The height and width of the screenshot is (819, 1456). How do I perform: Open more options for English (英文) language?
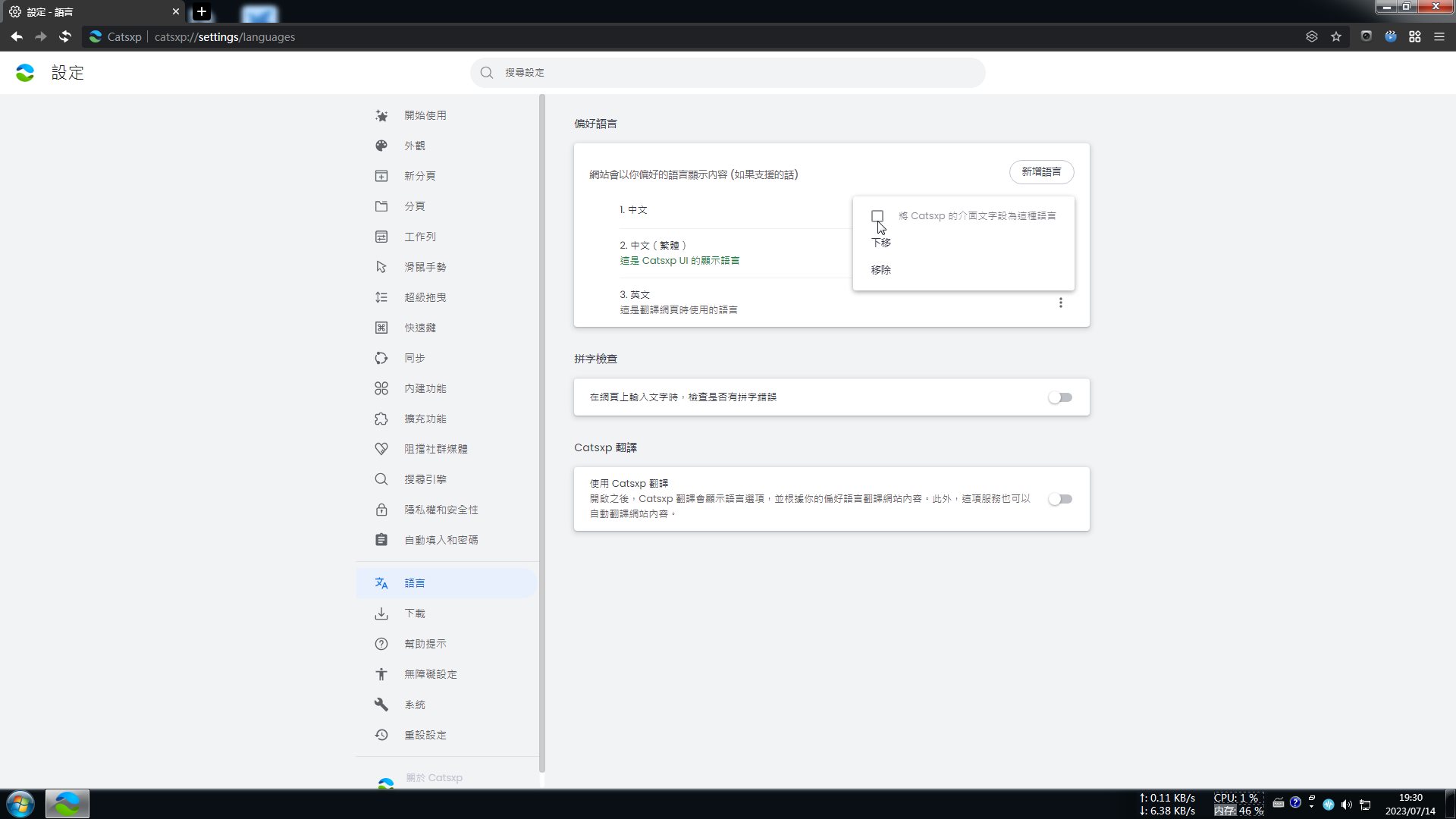1061,303
